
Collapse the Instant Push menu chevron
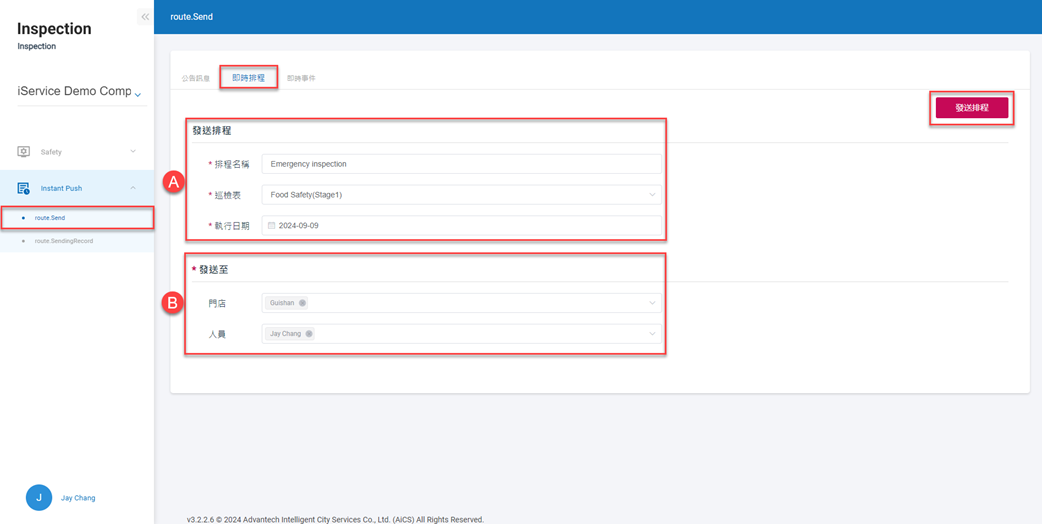(x=133, y=189)
